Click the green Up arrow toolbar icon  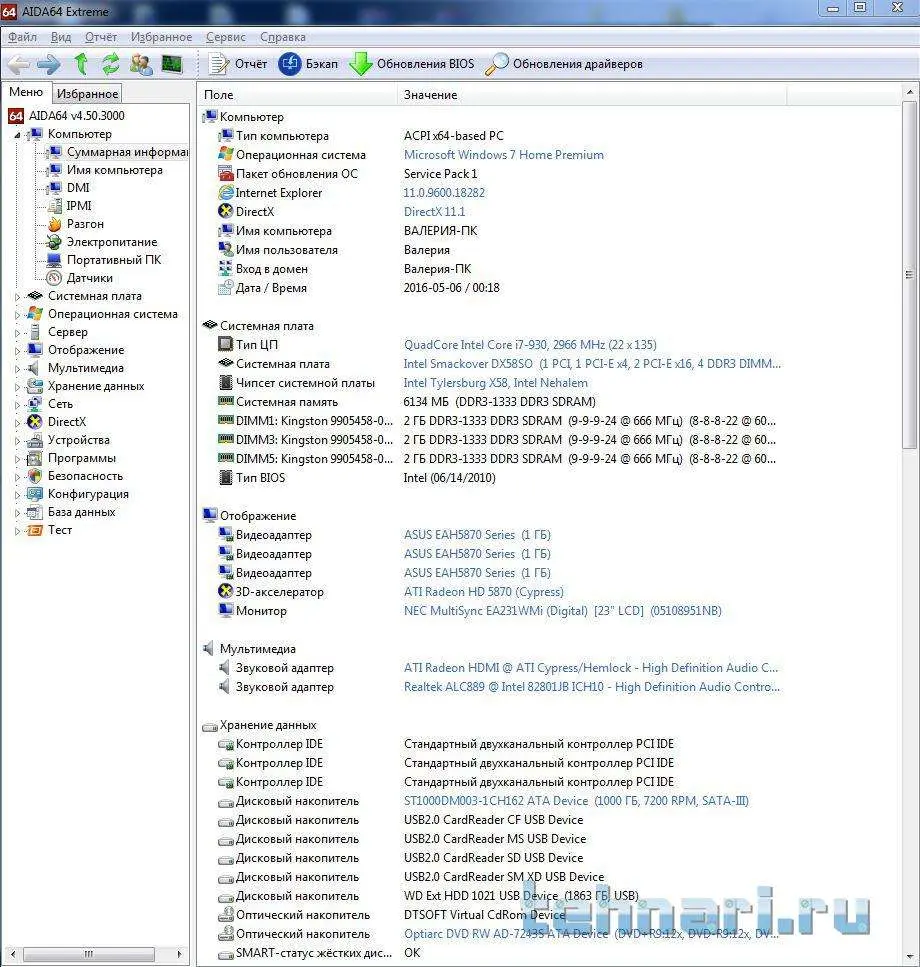[x=81, y=64]
